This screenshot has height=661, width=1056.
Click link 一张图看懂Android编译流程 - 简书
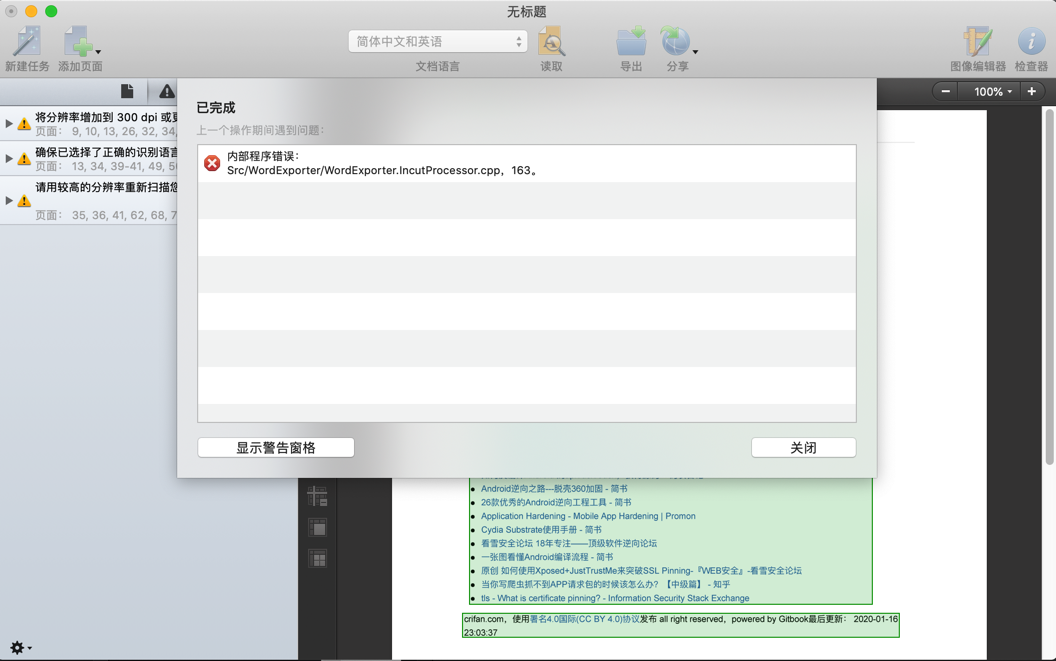(x=547, y=557)
